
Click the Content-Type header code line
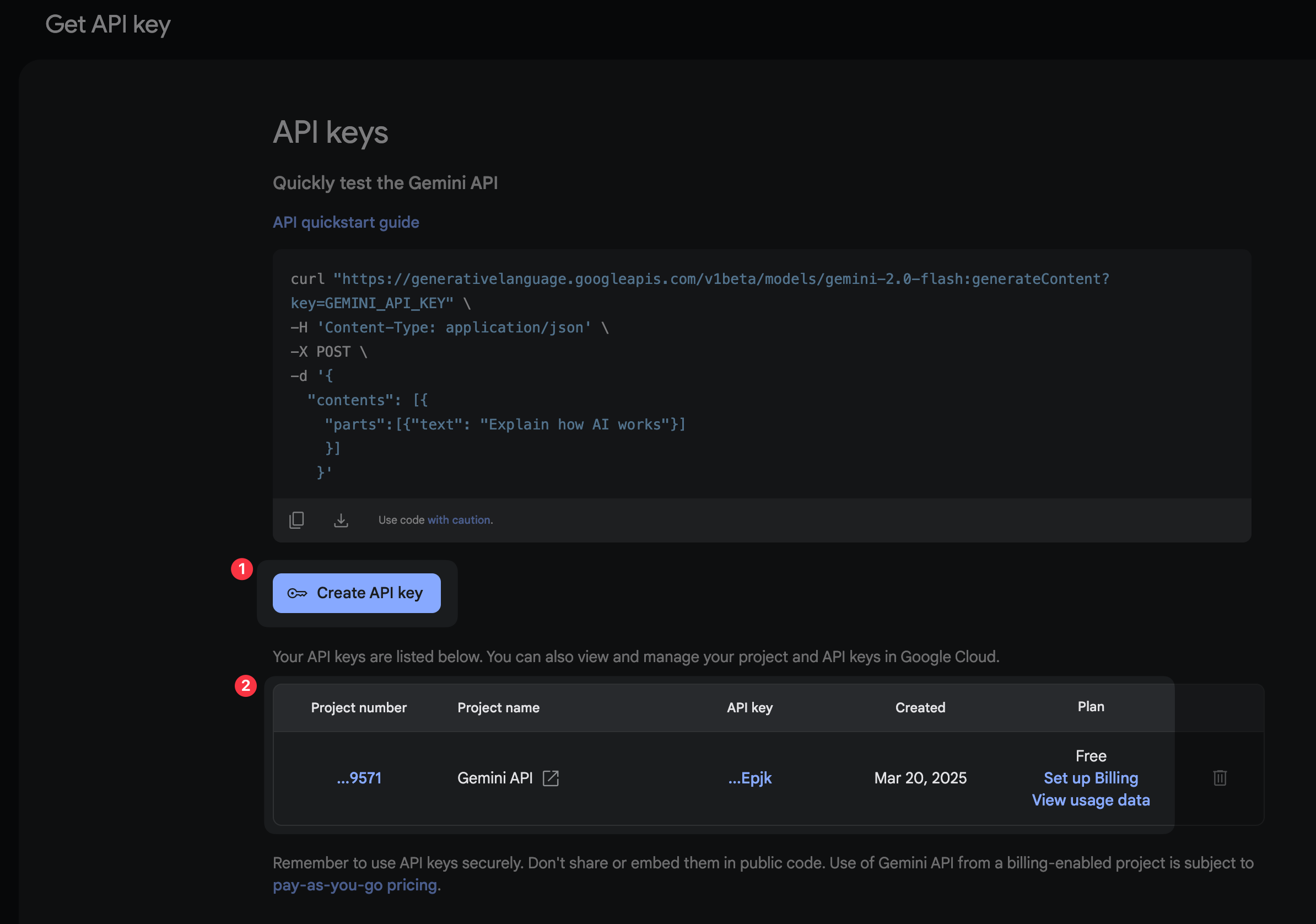click(449, 327)
